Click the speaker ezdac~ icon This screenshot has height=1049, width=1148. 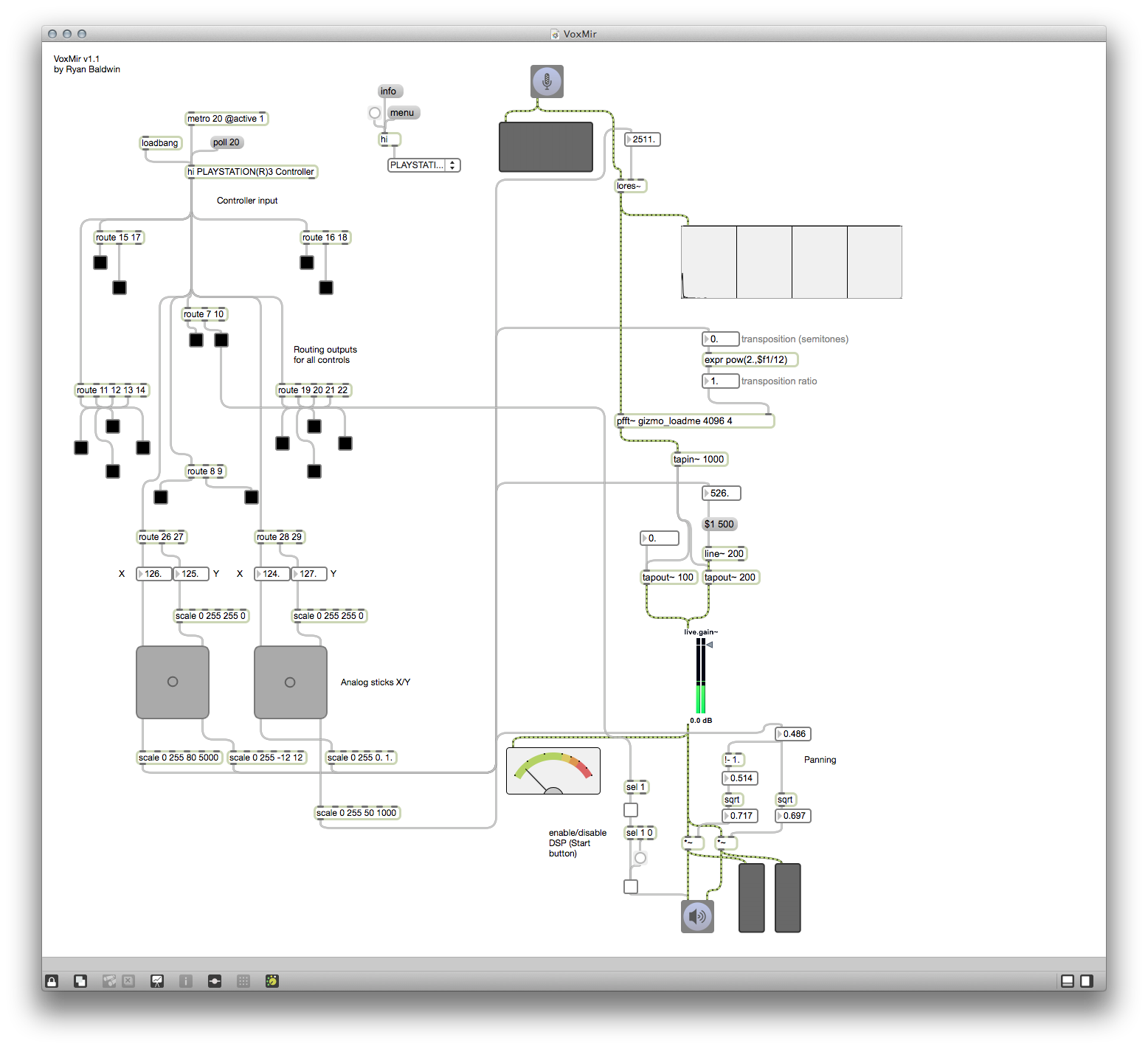click(x=697, y=916)
